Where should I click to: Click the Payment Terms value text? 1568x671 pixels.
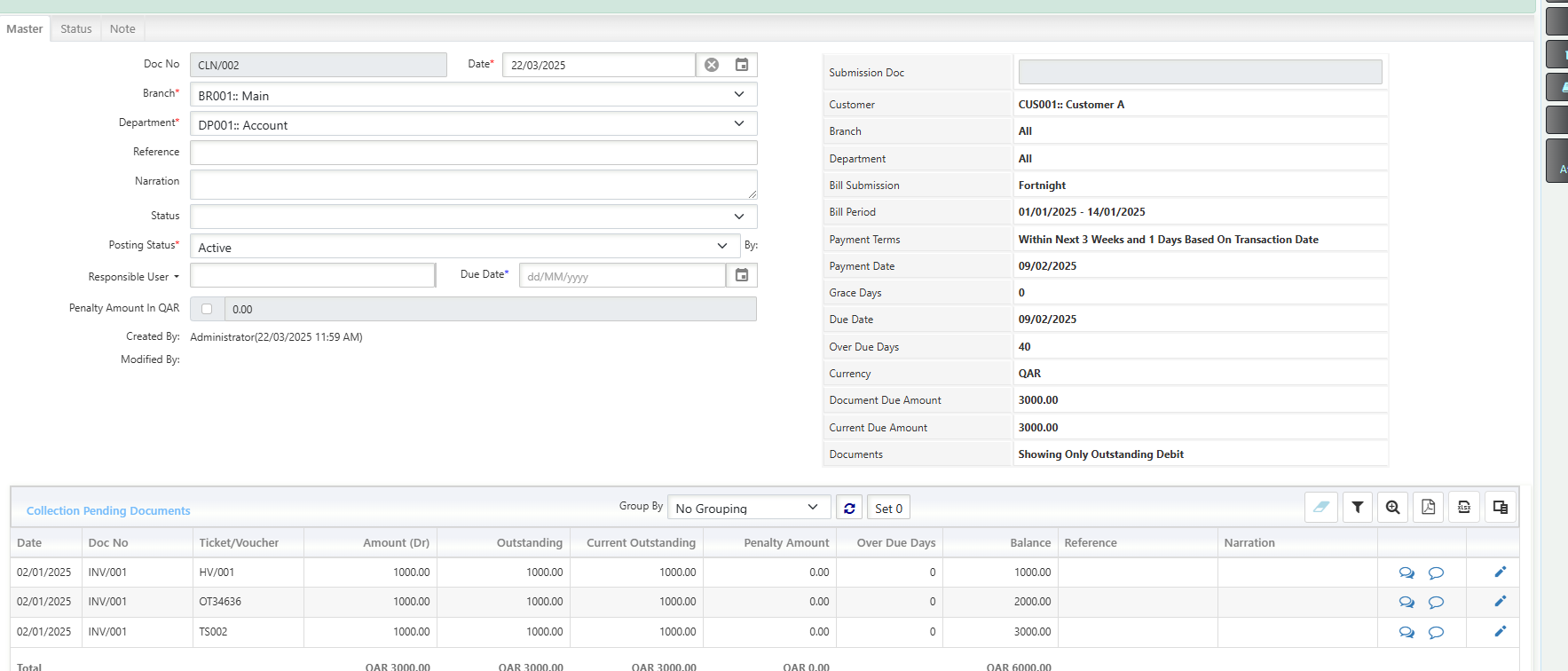click(1168, 240)
